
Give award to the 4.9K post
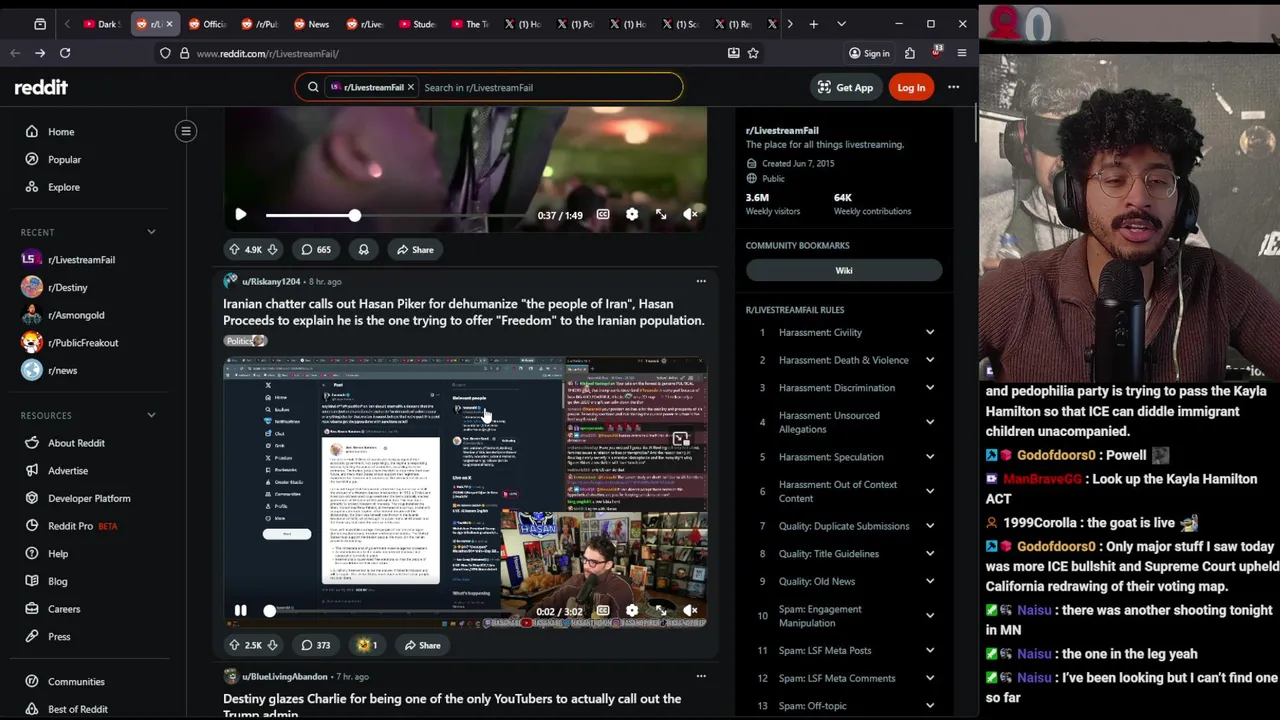click(x=364, y=250)
